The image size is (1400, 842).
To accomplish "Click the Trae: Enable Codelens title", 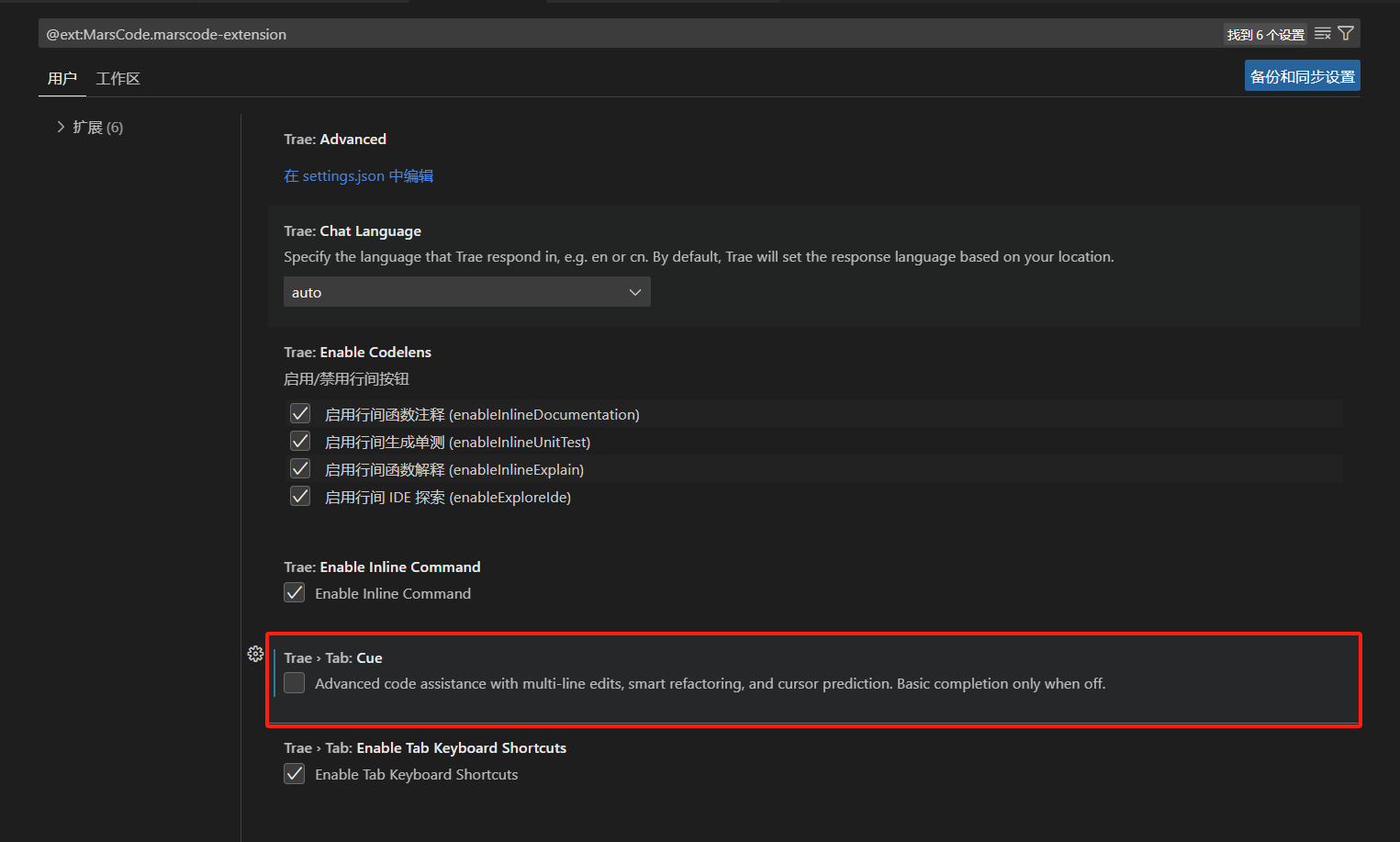I will pyautogui.click(x=357, y=352).
